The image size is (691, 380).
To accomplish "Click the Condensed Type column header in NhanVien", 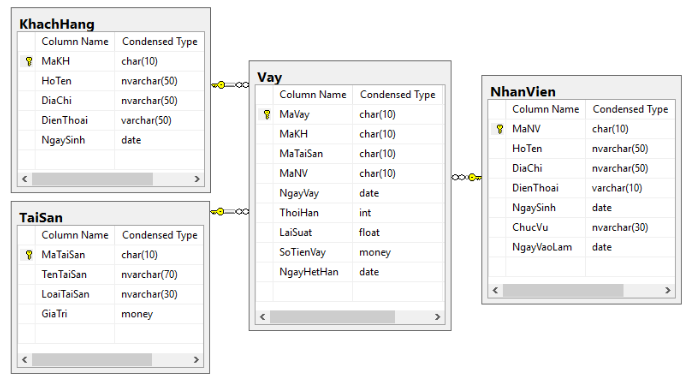I will 630,109.
